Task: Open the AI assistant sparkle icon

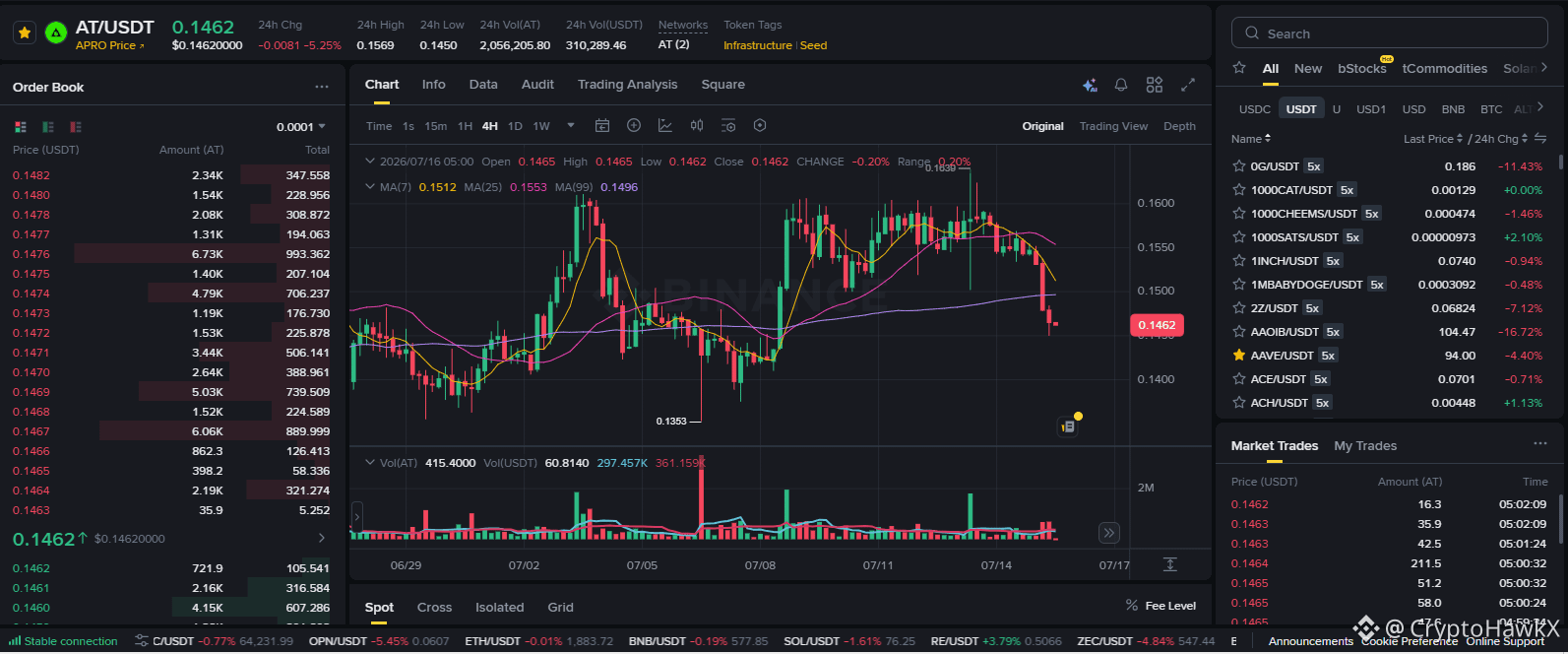Action: pos(1090,86)
